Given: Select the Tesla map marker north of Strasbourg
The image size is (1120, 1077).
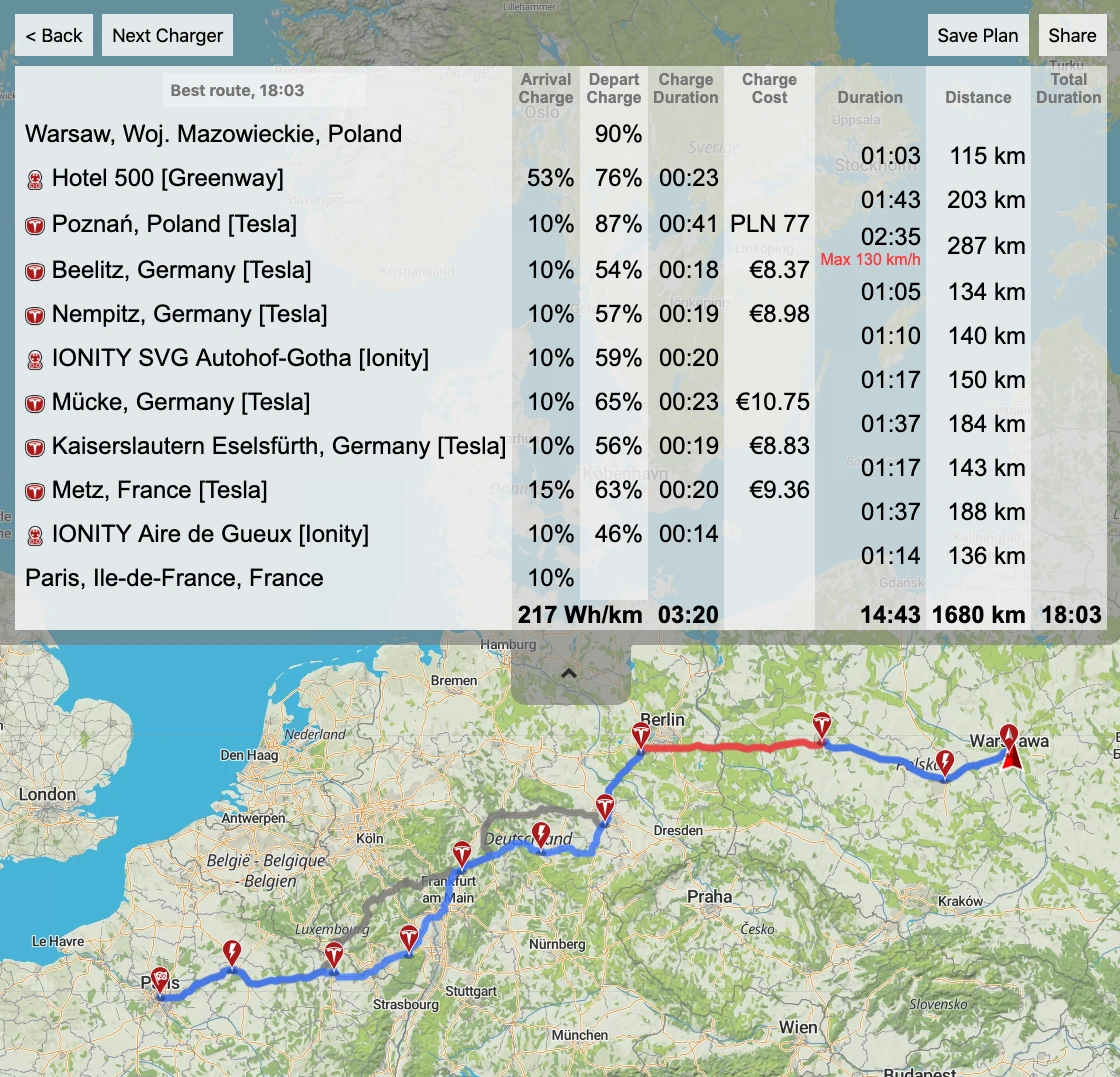Looking at the screenshot, I should pyautogui.click(x=409, y=938).
